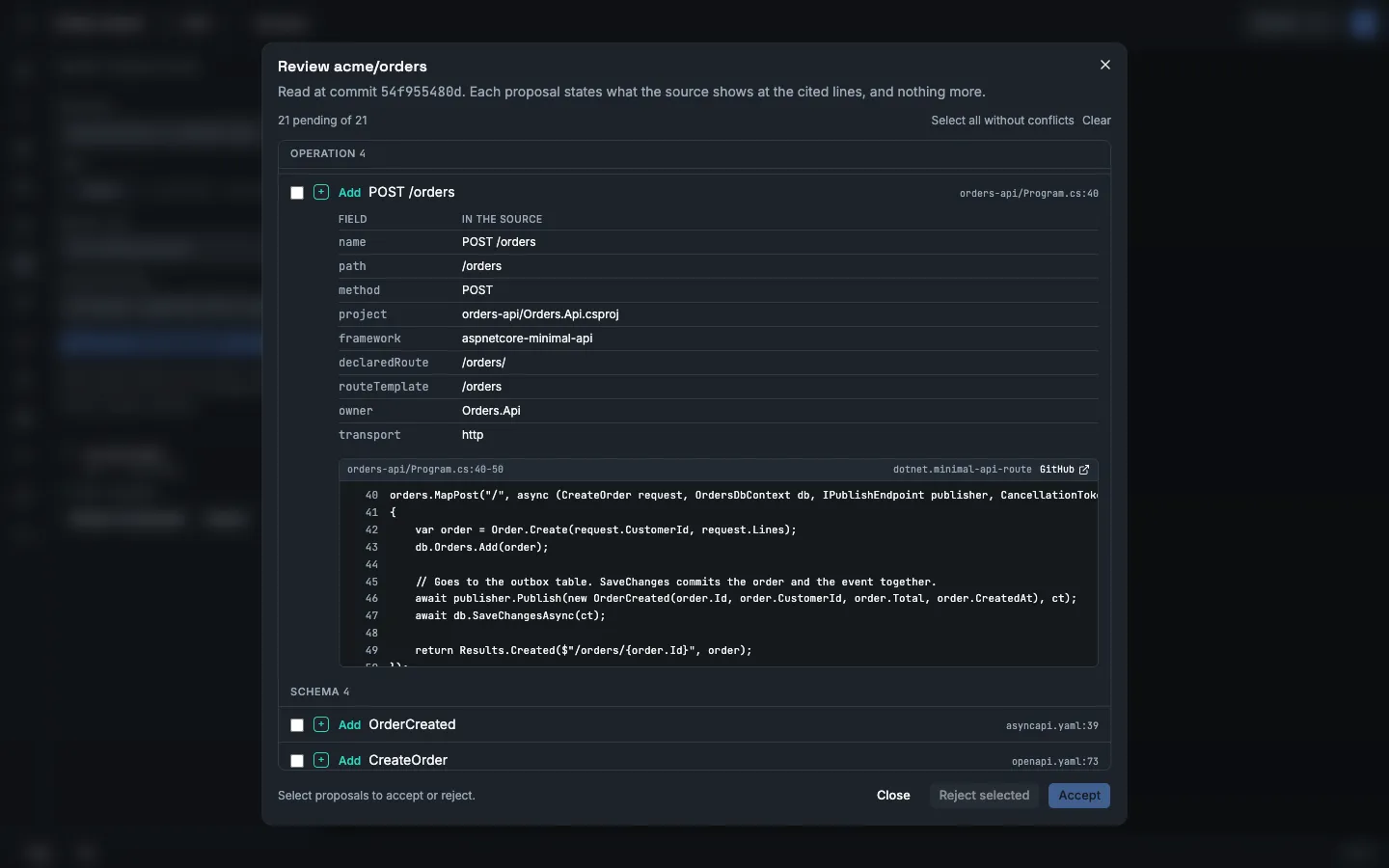Click the plus badge beside Add CreateOrder
The height and width of the screenshot is (868, 1389).
point(321,760)
